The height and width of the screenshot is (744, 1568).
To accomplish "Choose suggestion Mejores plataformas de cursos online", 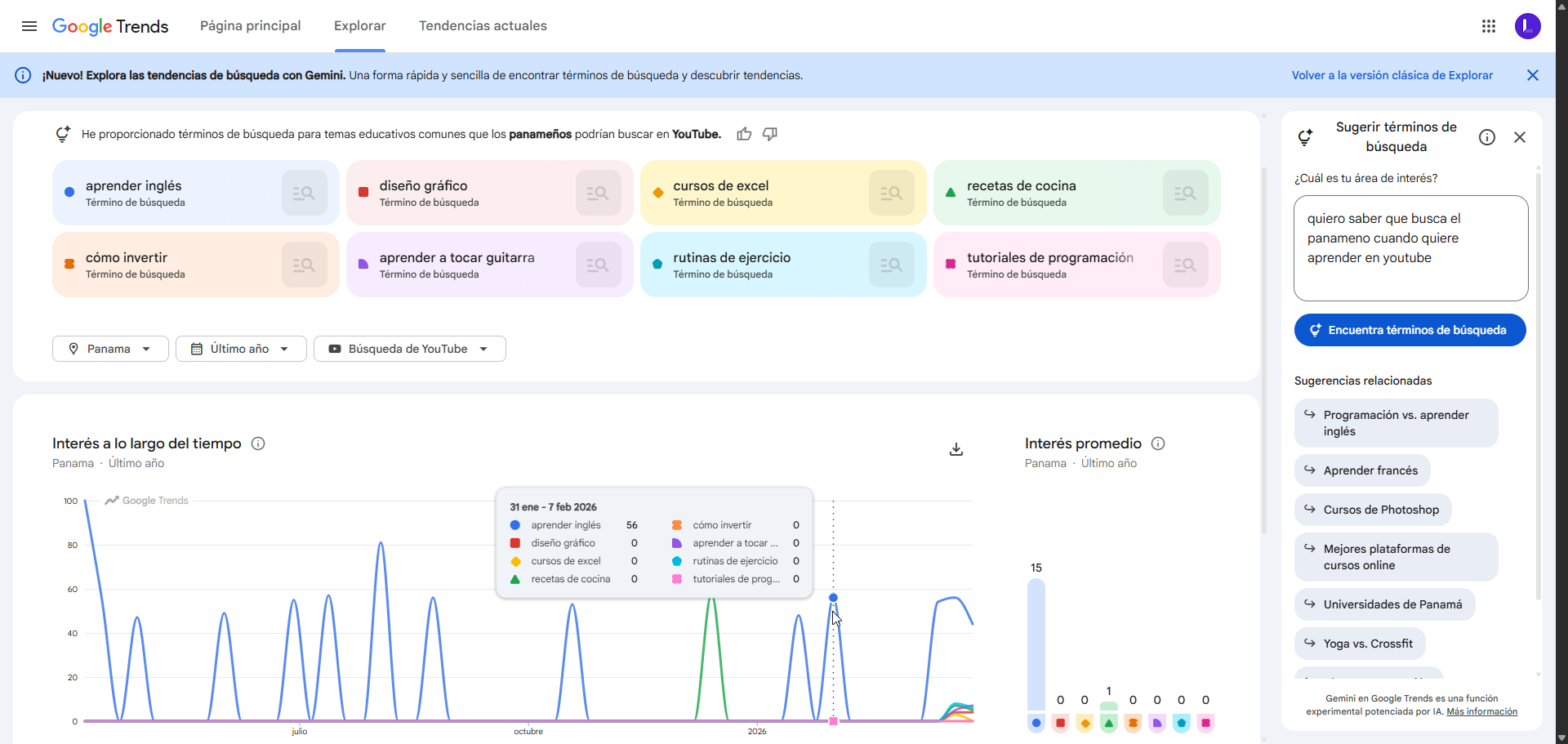I will pos(1396,557).
